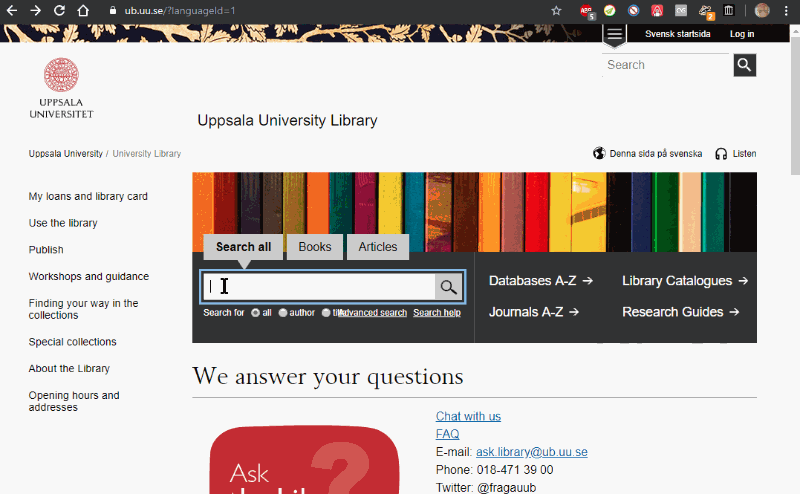
Task: Click the ask.library@ub.uu.se email link
Action: (x=532, y=452)
